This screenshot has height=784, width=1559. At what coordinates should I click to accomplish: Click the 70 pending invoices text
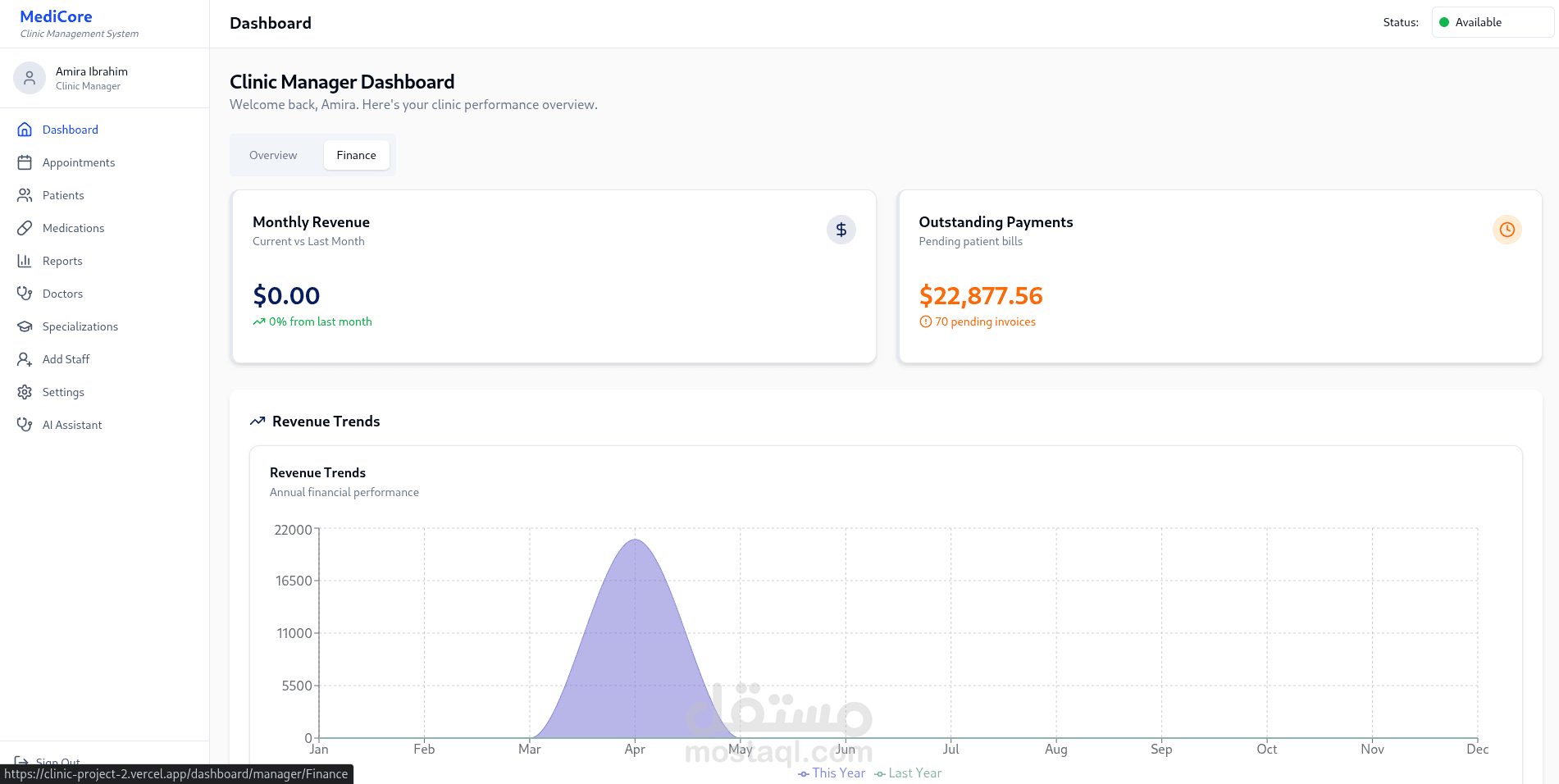pos(985,321)
